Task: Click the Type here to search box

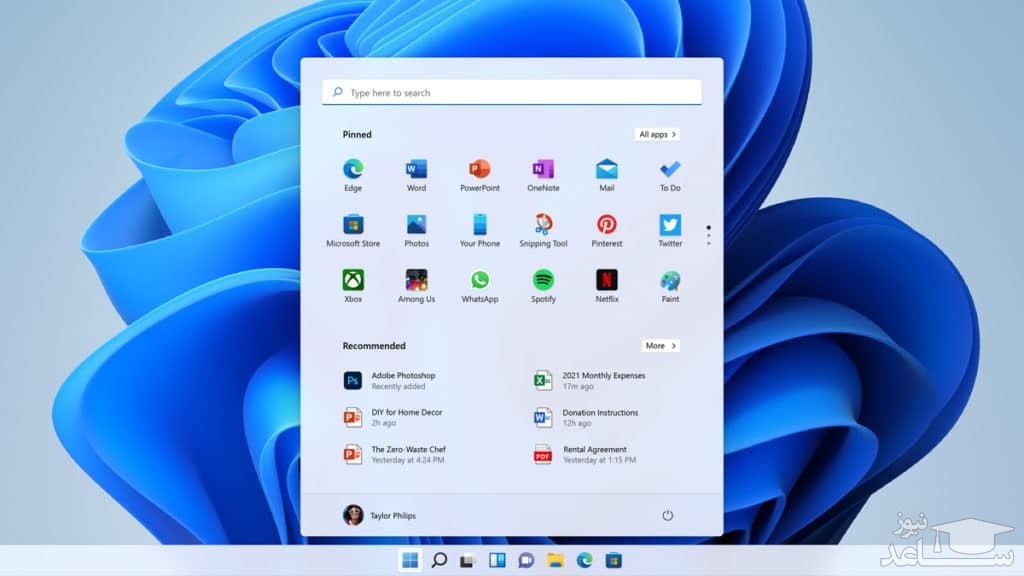Action: click(x=512, y=93)
